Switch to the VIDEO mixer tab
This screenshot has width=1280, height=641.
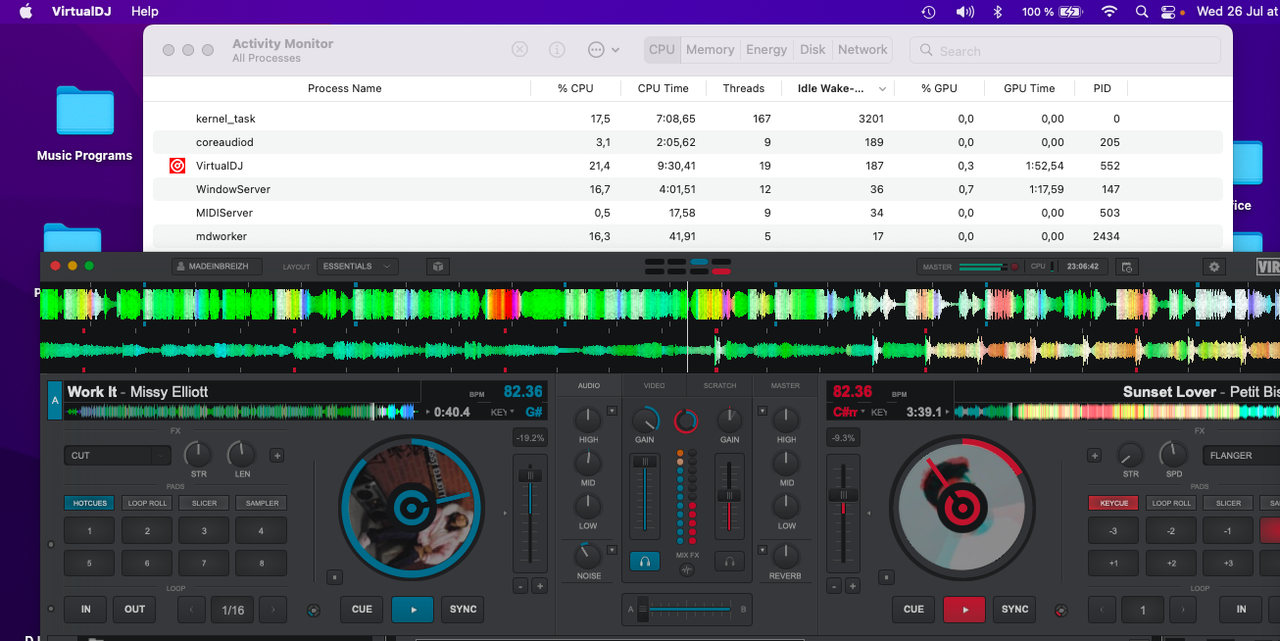654,385
